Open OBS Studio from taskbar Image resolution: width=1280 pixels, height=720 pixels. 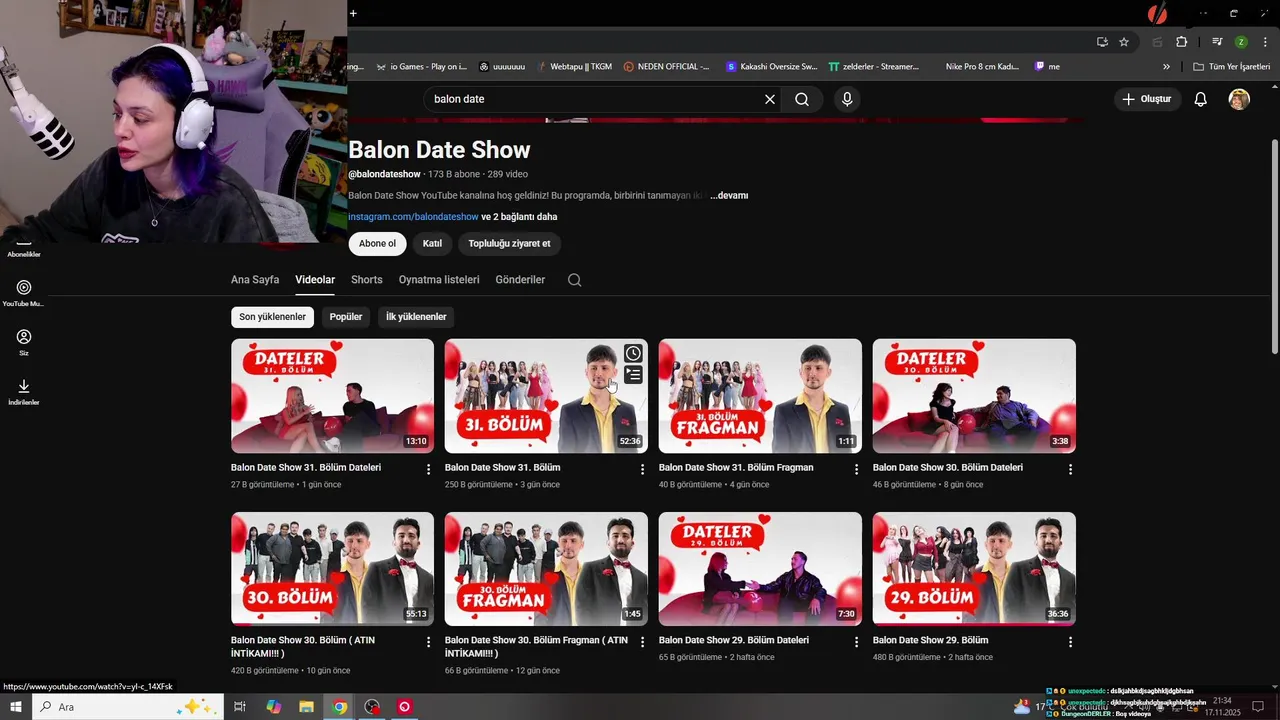click(x=372, y=707)
